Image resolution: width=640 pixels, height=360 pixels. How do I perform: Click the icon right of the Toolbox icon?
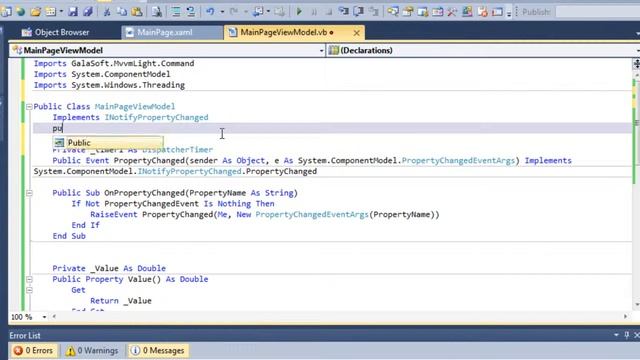(467, 12)
